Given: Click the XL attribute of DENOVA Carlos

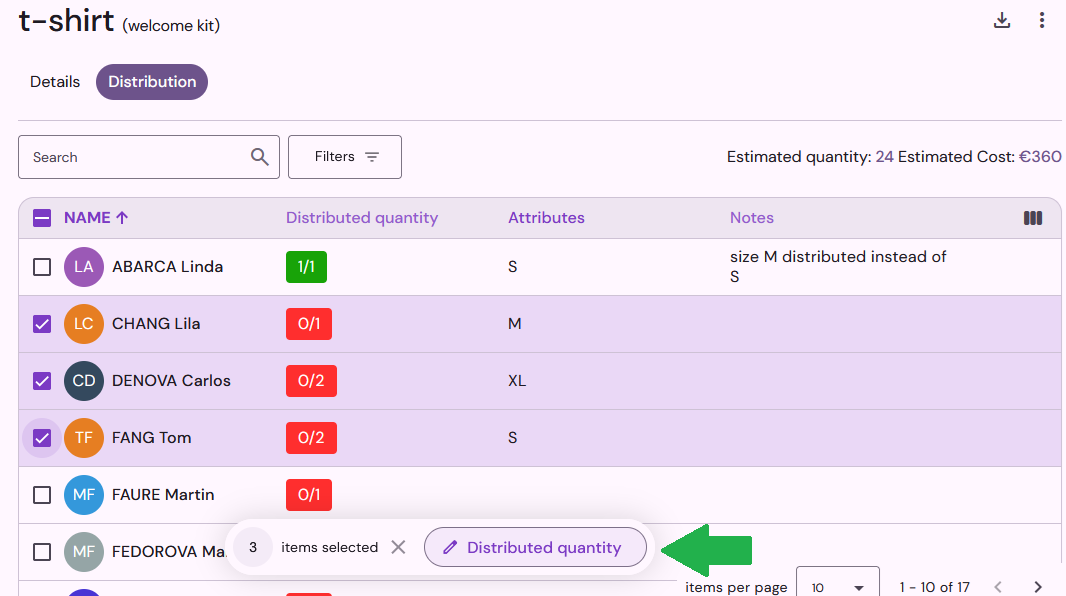Looking at the screenshot, I should pos(517,381).
